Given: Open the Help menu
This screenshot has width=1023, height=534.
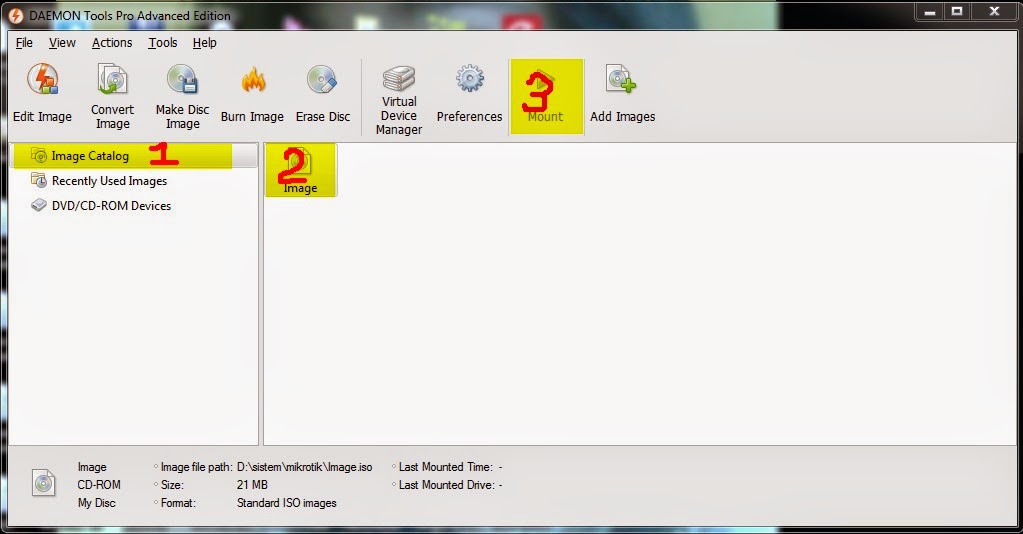Looking at the screenshot, I should coord(204,42).
